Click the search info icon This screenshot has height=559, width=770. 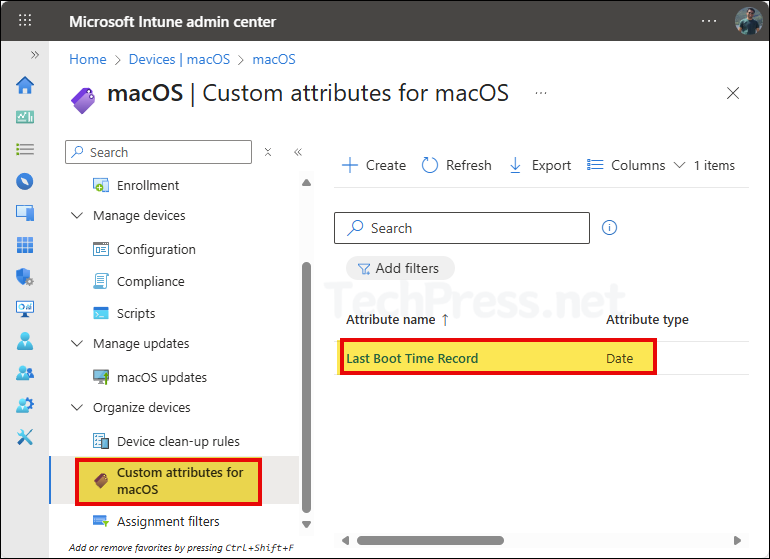609,227
